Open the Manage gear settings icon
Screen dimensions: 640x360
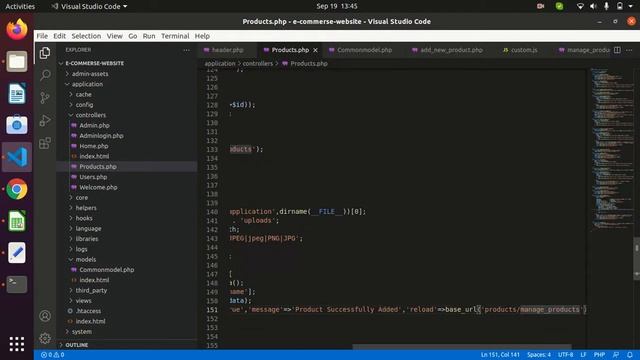(x=45, y=338)
